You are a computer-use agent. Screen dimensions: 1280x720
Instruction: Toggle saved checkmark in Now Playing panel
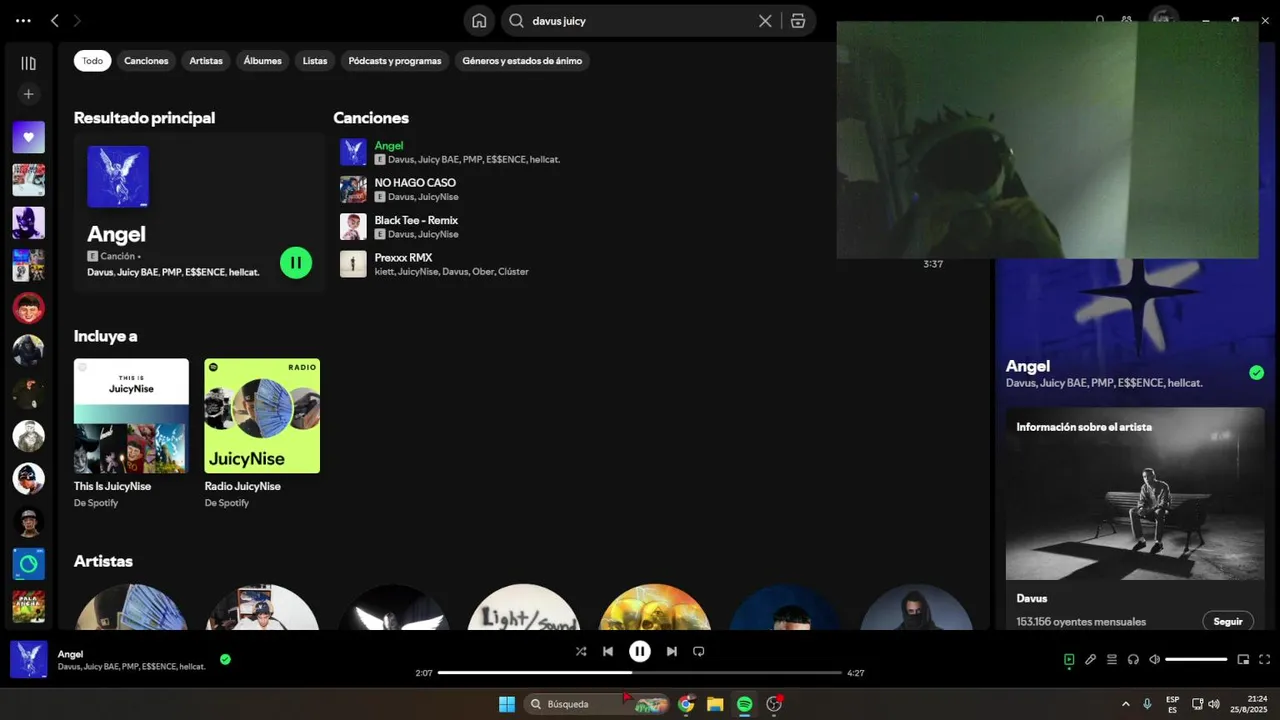coord(1256,373)
